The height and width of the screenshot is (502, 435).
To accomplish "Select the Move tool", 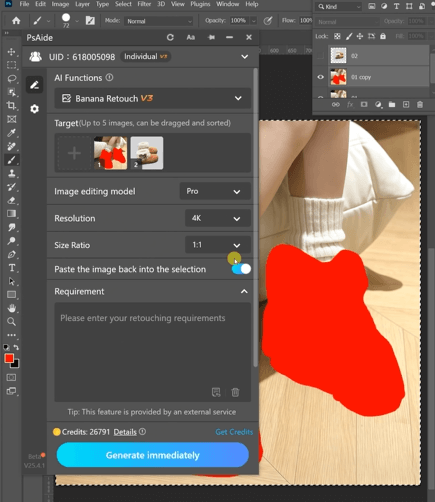I will (11, 52).
